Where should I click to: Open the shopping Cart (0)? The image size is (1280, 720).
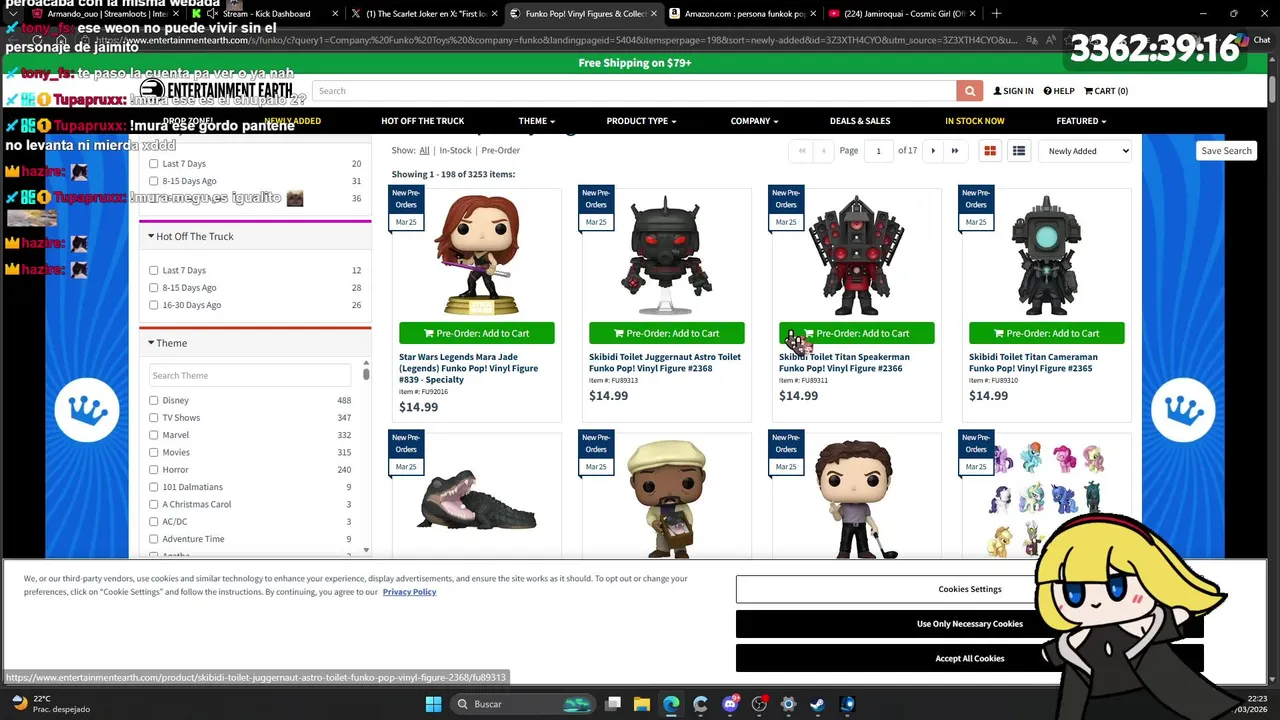1106,91
